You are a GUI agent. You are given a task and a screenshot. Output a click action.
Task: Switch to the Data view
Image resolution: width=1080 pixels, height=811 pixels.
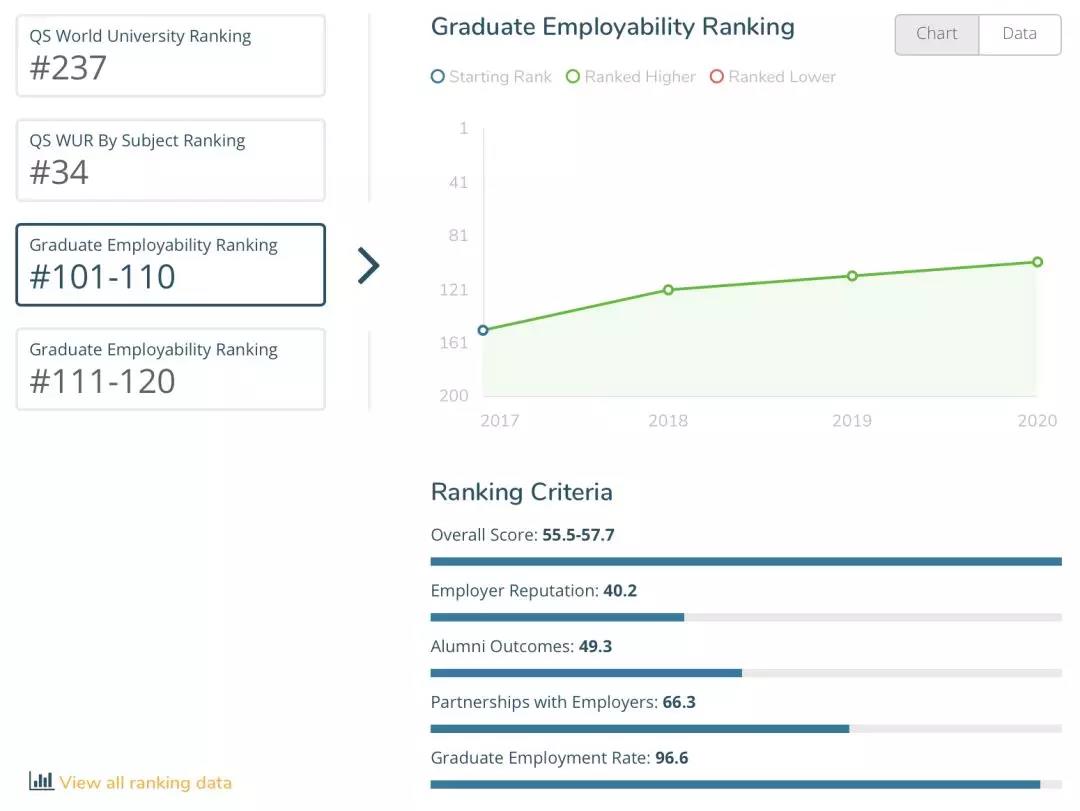coord(1019,34)
